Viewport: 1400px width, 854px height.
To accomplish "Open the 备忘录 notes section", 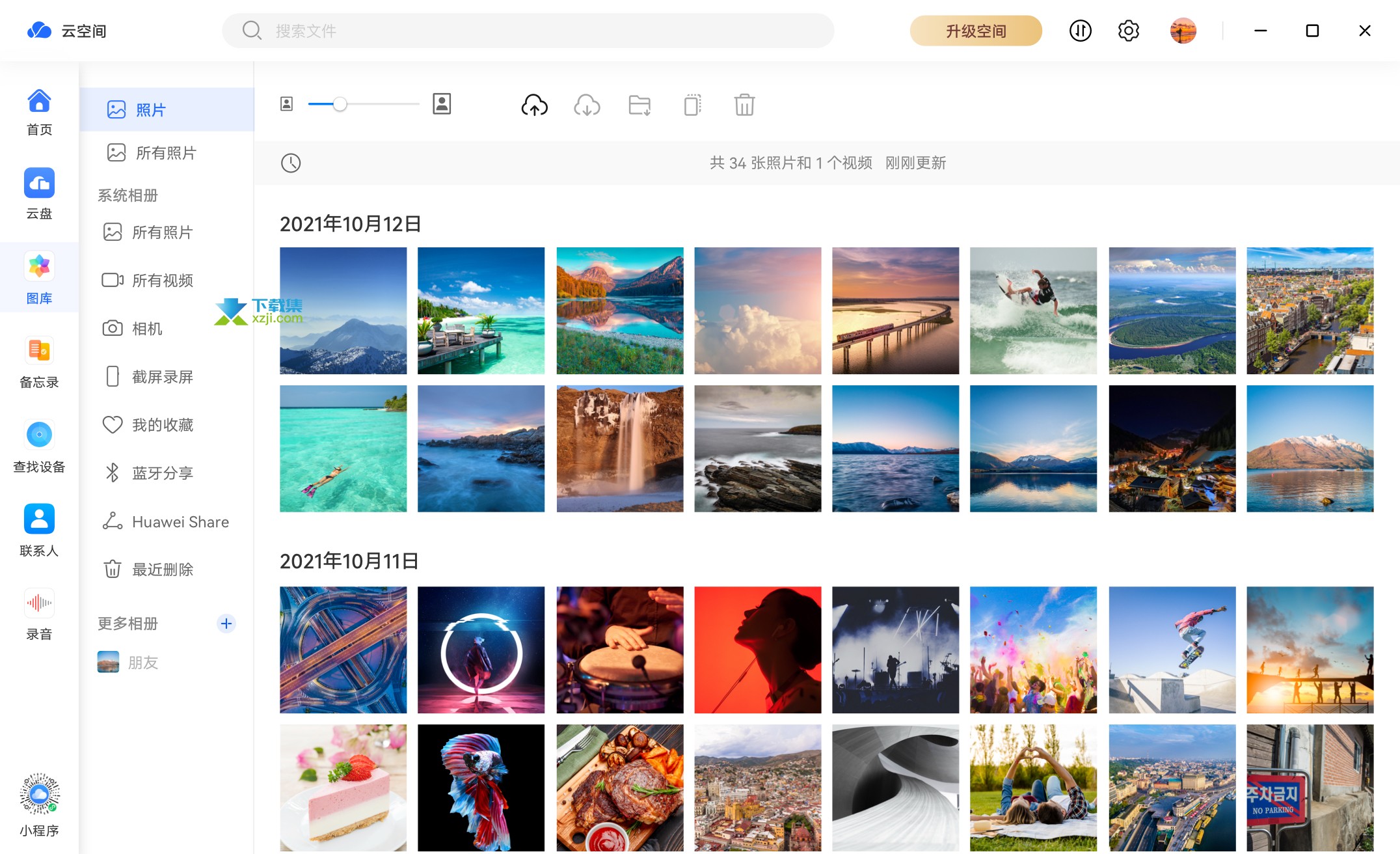I will [39, 363].
